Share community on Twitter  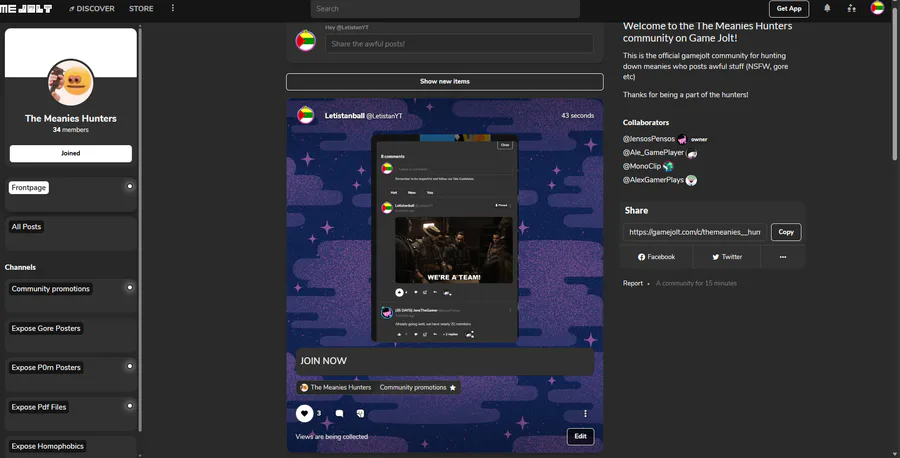[x=727, y=257]
